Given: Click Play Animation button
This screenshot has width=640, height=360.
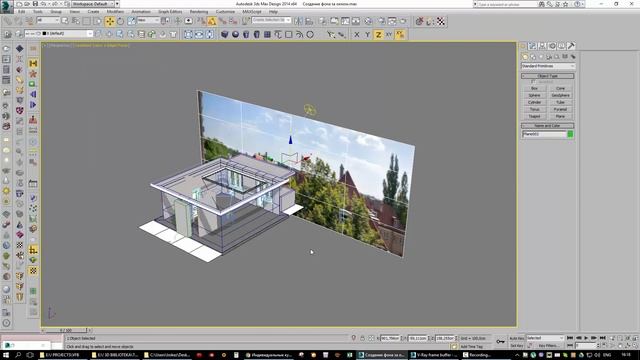Looking at the screenshot, I should click(586, 338).
